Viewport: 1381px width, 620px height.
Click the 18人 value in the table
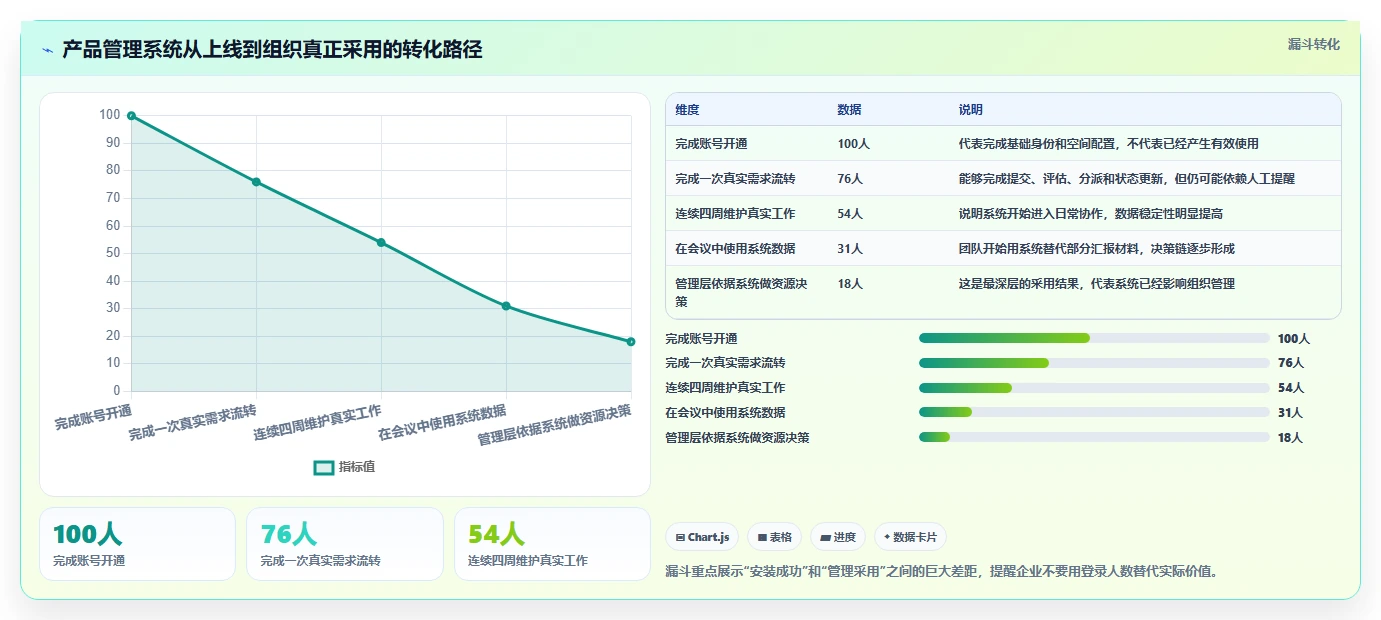[850, 284]
